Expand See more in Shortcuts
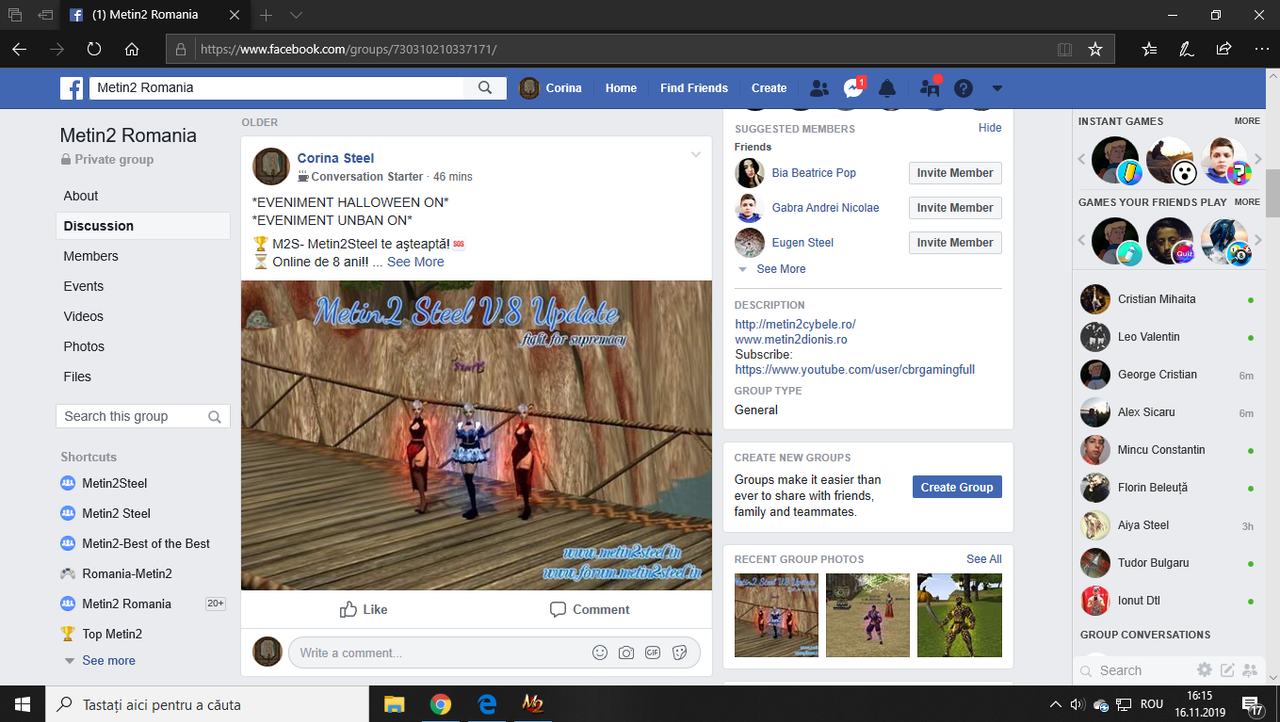This screenshot has height=722, width=1280. point(108,661)
